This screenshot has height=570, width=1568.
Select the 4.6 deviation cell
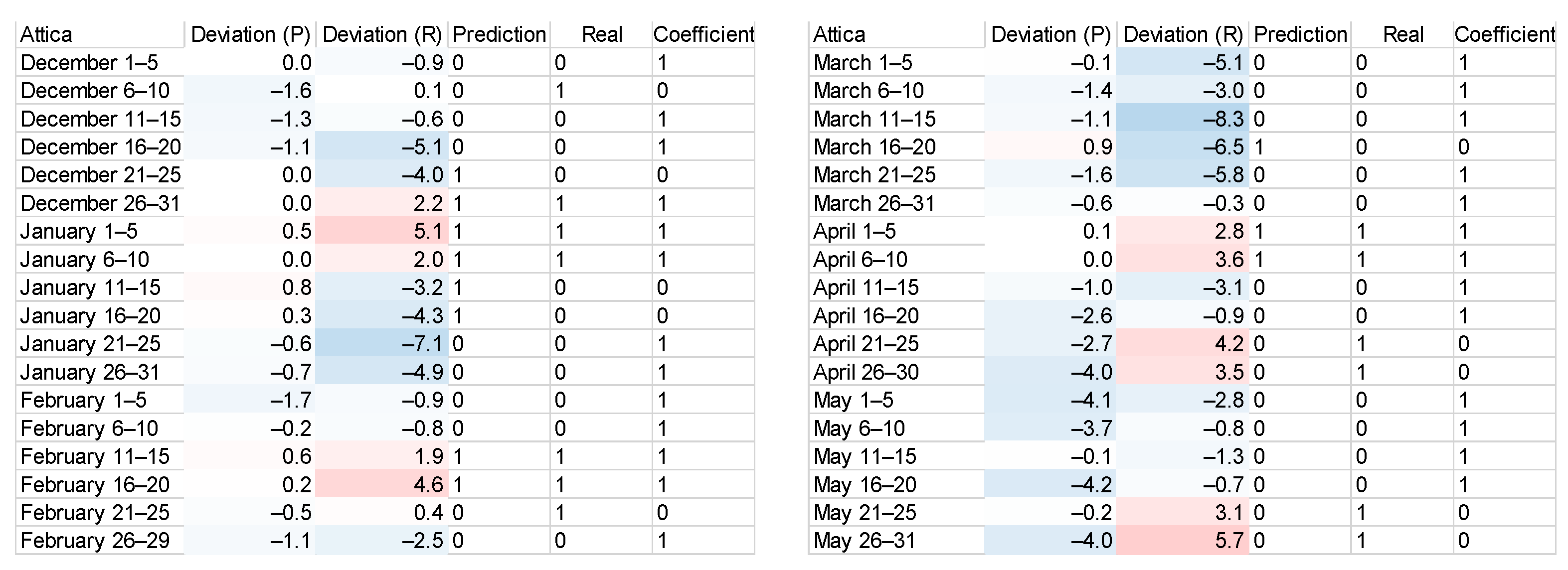coord(428,484)
